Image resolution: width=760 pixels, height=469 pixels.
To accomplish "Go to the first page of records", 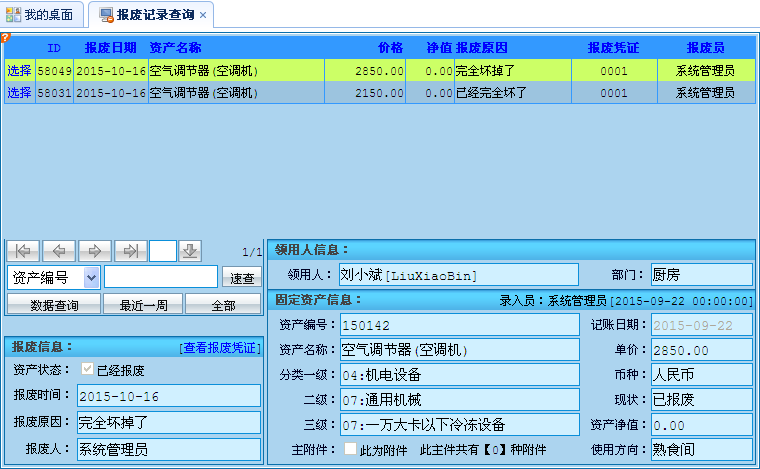I will [23, 251].
